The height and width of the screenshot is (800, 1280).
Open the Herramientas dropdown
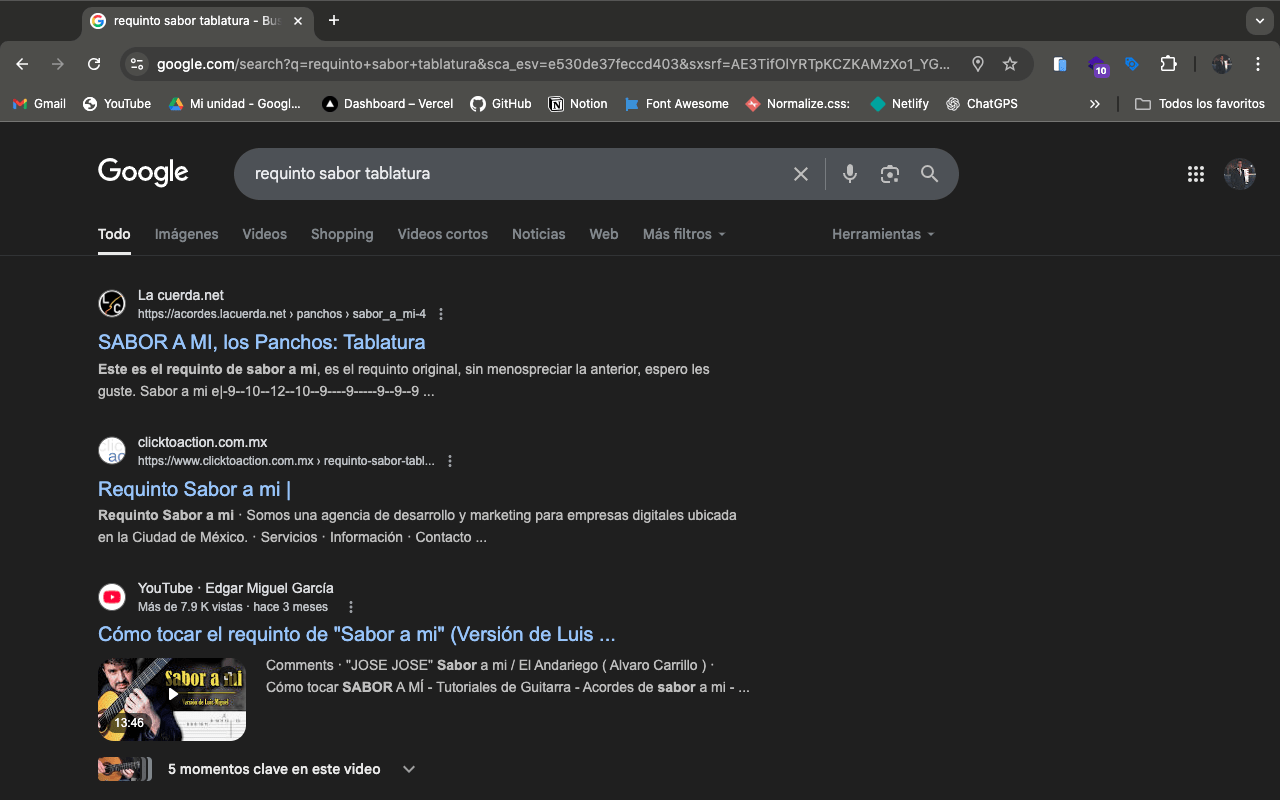[883, 234]
